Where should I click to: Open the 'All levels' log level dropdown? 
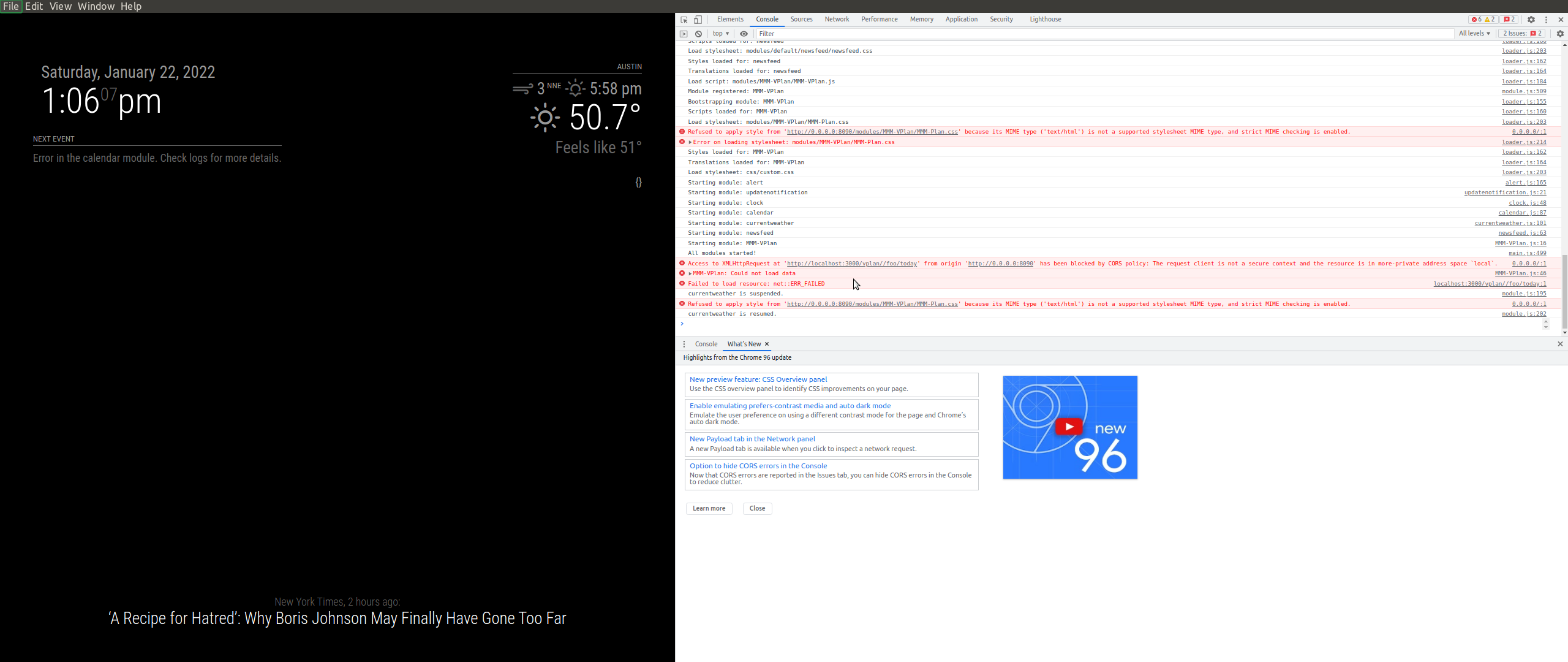pos(1474,34)
